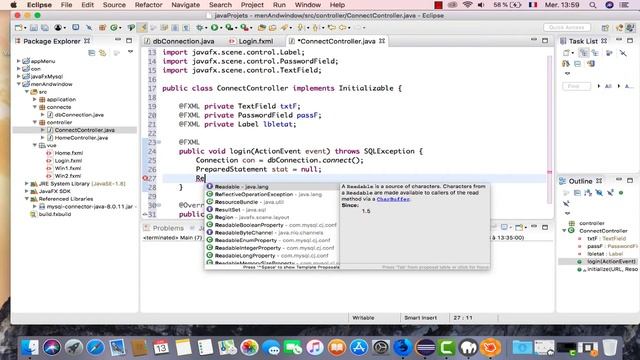
Task: Open the Project menu
Action: tap(252, 5)
